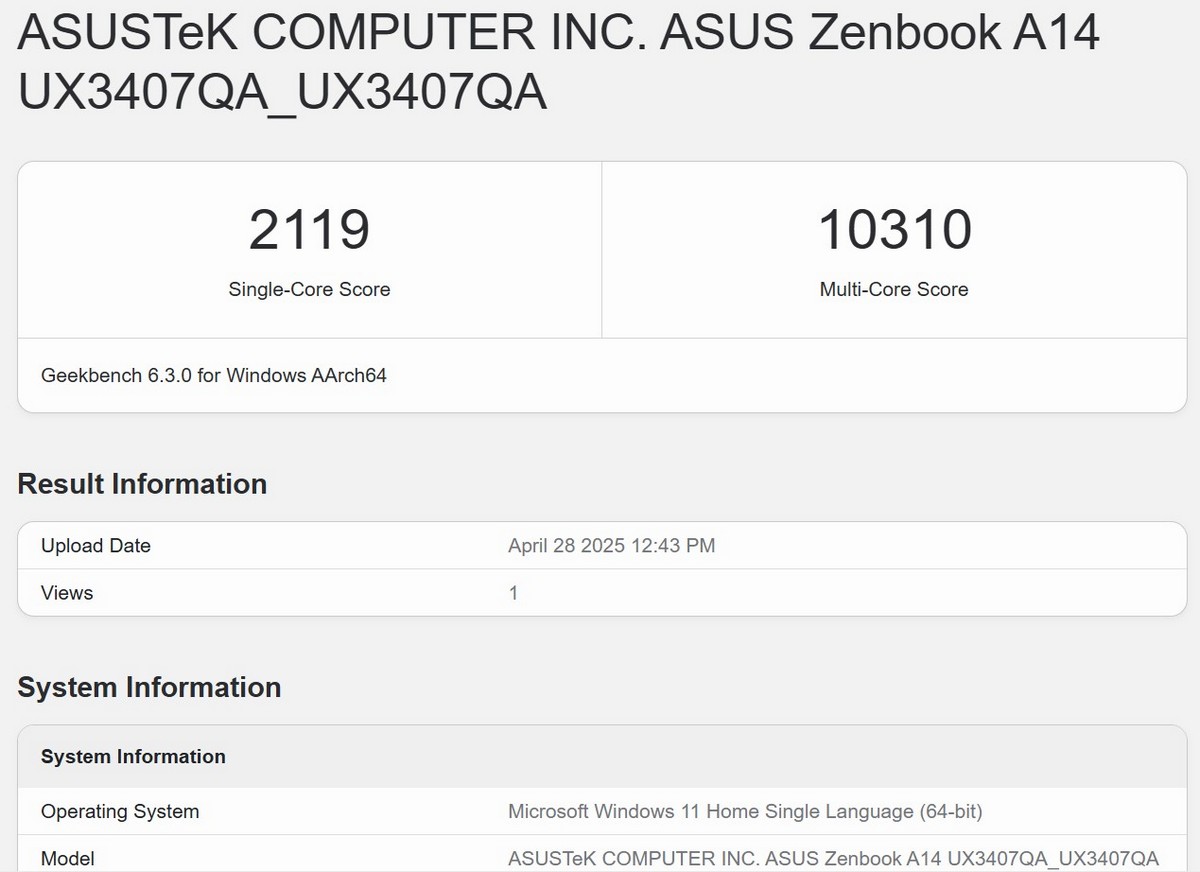Click the Upload Date row label

[x=96, y=546]
